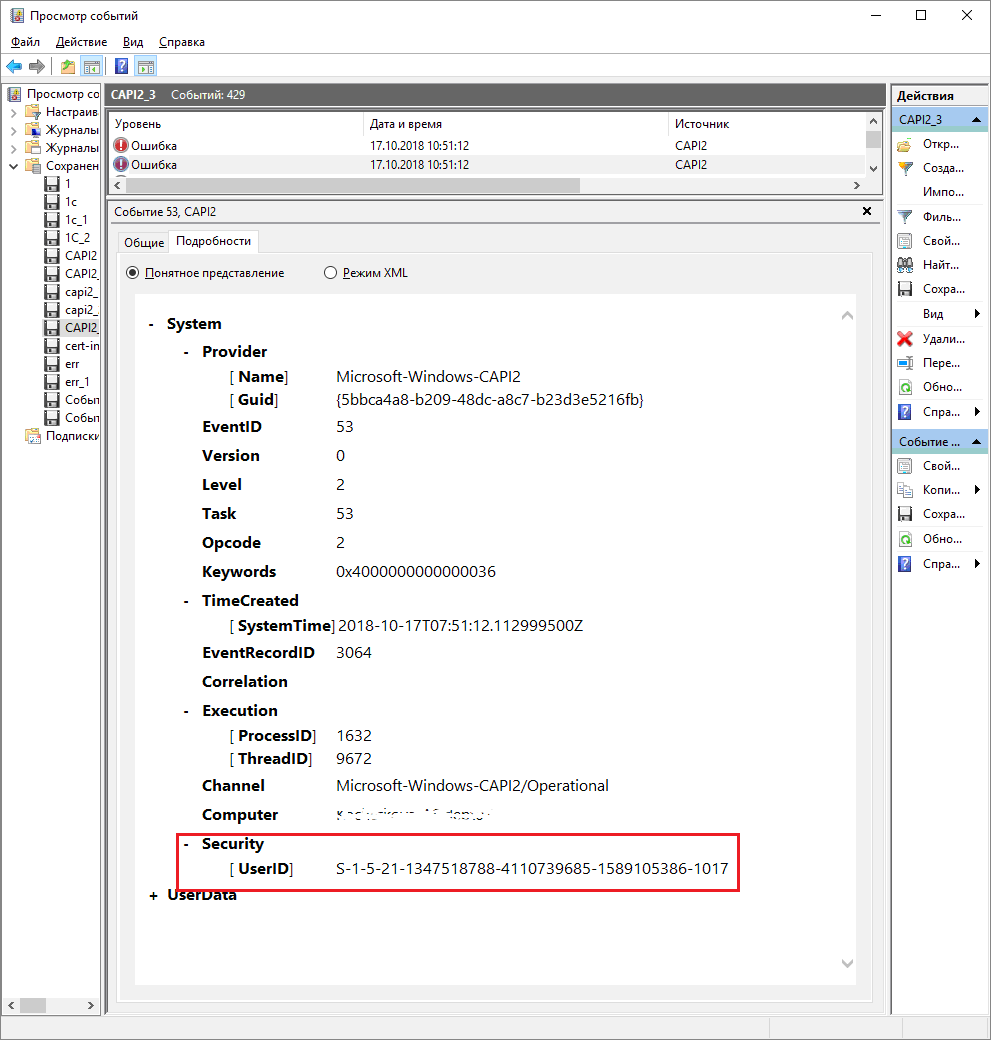Collapse the System node in details
Screen dimensions: 991x1040
pos(151,324)
